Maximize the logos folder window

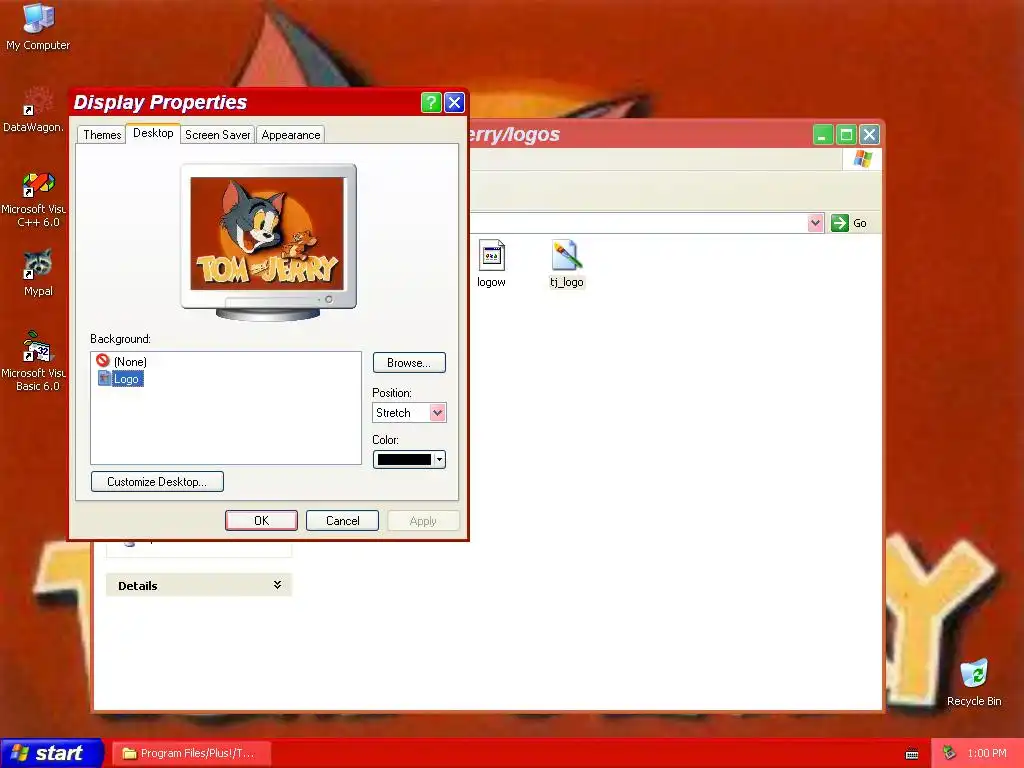(x=846, y=135)
